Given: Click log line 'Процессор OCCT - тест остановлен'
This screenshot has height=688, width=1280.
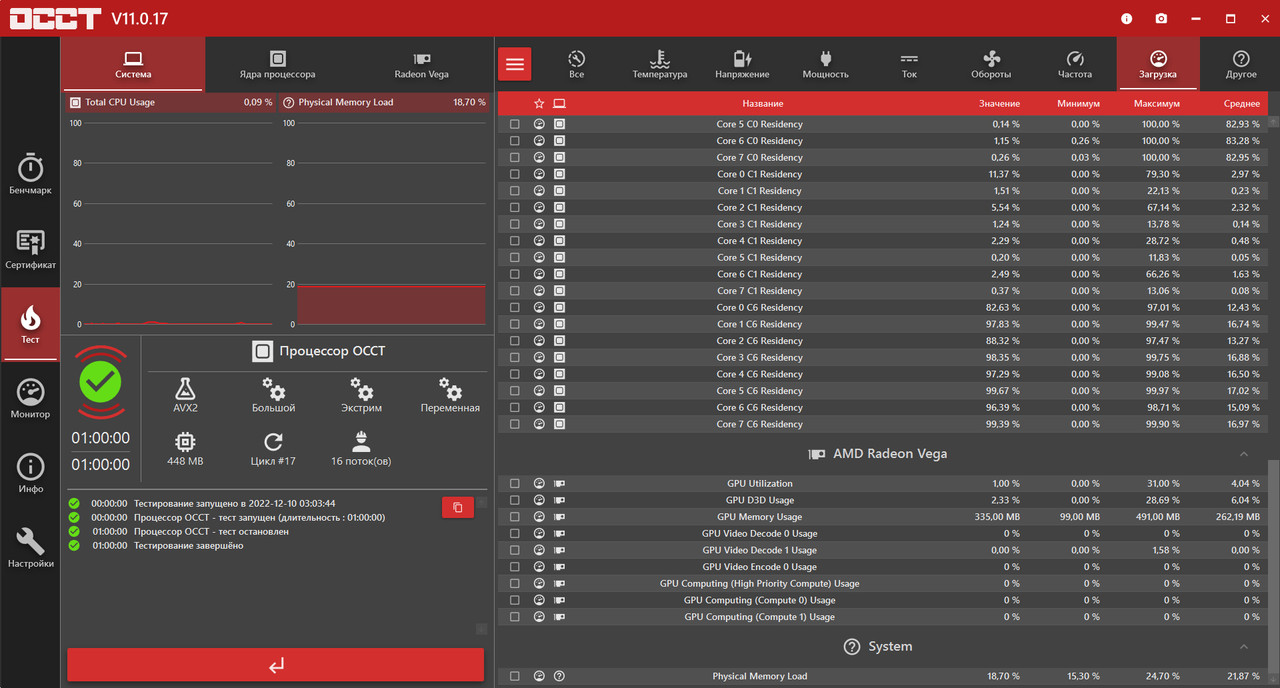Looking at the screenshot, I should coord(211,531).
